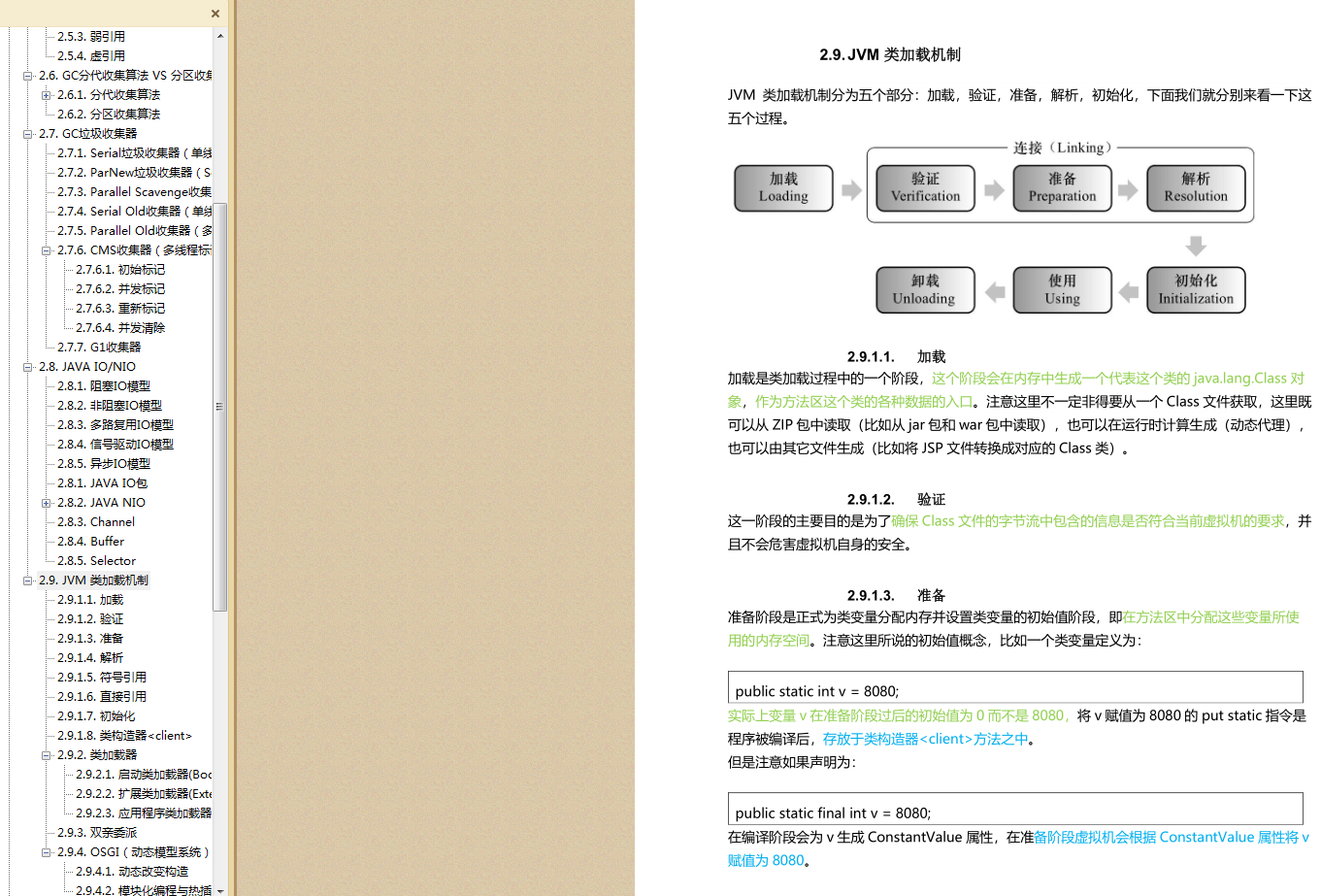Viewport: 1321px width, 896px height.
Task: Collapse the "2.9. JVM 类加载机制" node
Action: [27, 580]
